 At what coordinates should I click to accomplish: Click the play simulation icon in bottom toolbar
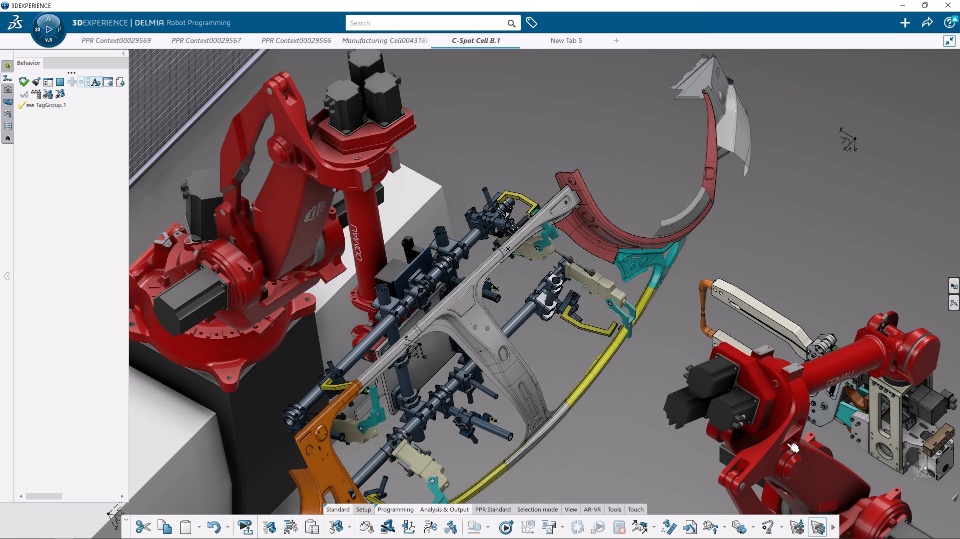tap(506, 527)
